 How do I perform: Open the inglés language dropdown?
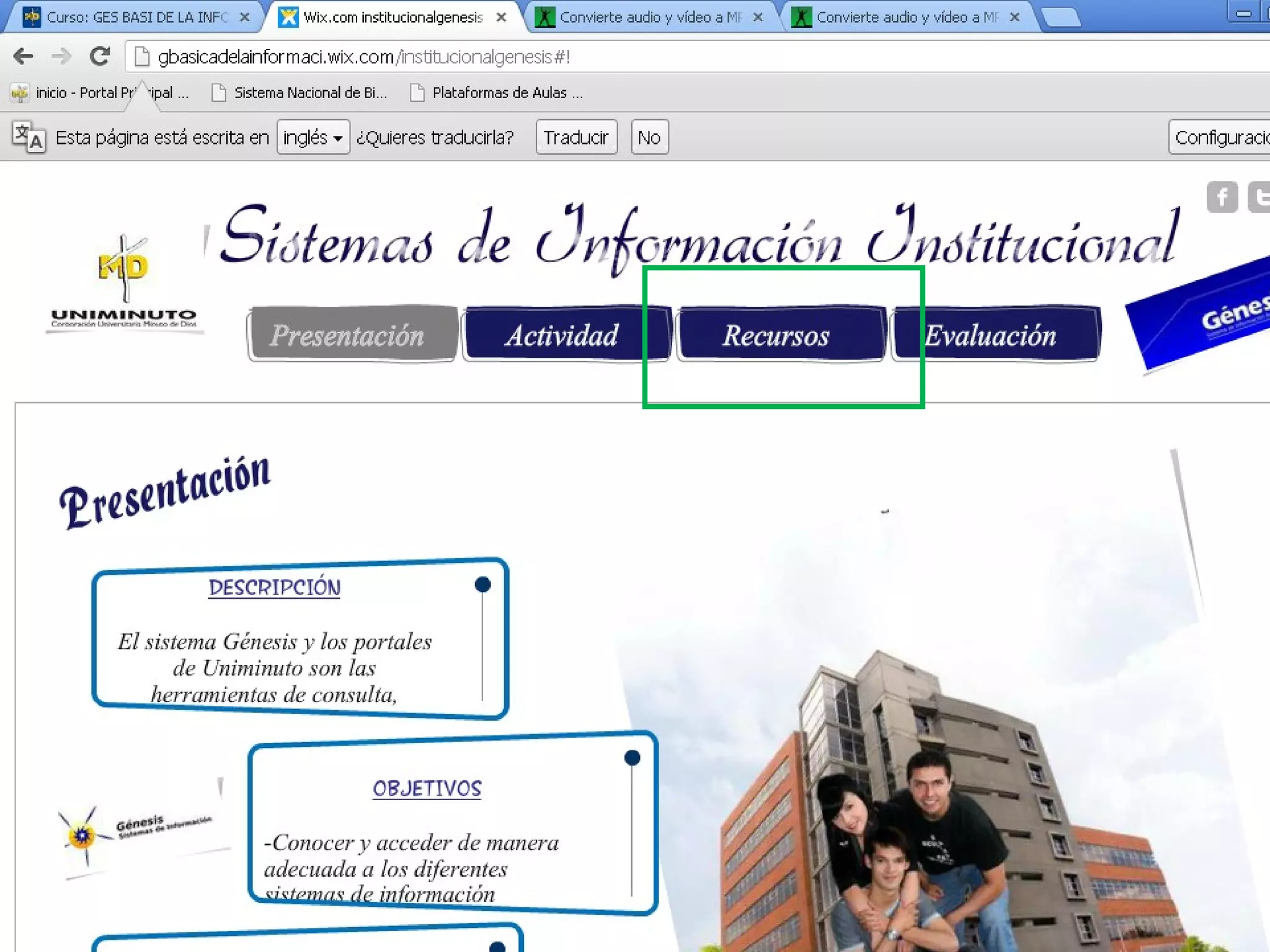313,137
